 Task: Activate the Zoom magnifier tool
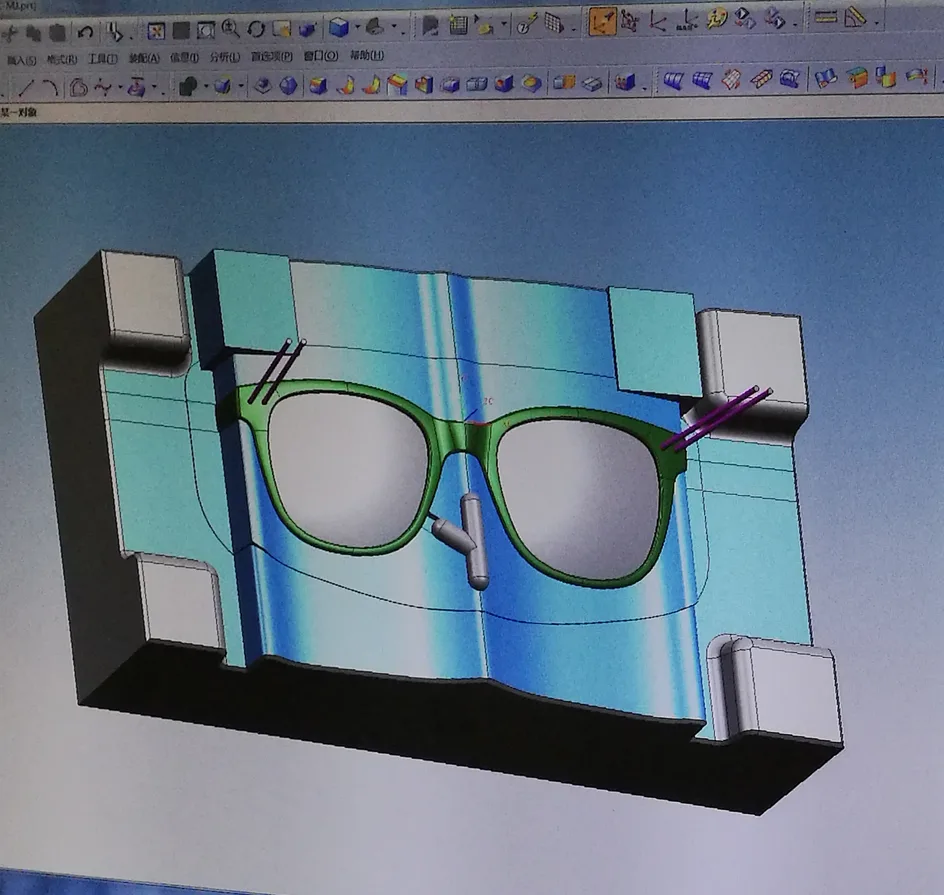click(x=230, y=28)
